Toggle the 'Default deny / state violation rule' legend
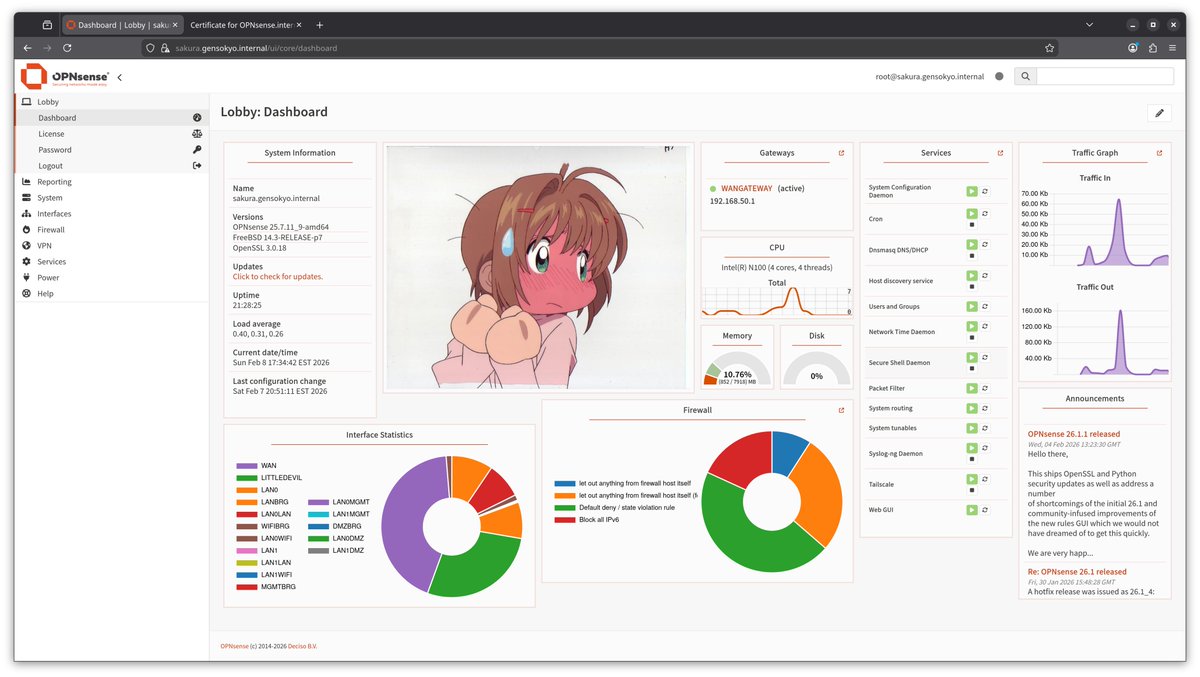This screenshot has width=1200, height=677. tap(615, 507)
